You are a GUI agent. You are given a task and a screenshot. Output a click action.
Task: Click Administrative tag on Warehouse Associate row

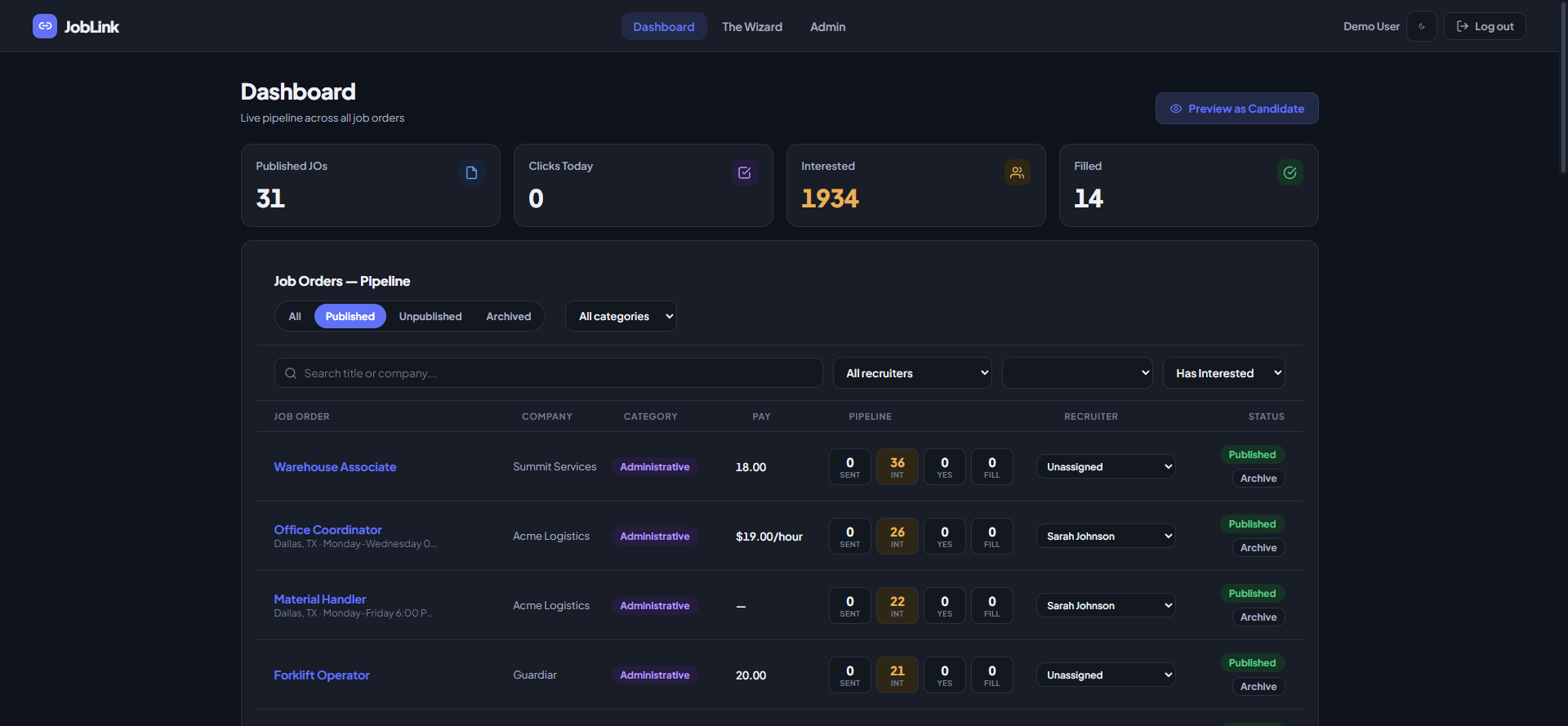tap(655, 467)
